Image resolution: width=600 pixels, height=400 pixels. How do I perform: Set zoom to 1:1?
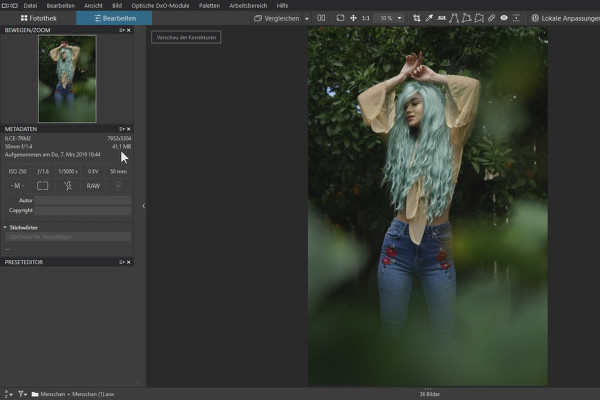coord(366,18)
